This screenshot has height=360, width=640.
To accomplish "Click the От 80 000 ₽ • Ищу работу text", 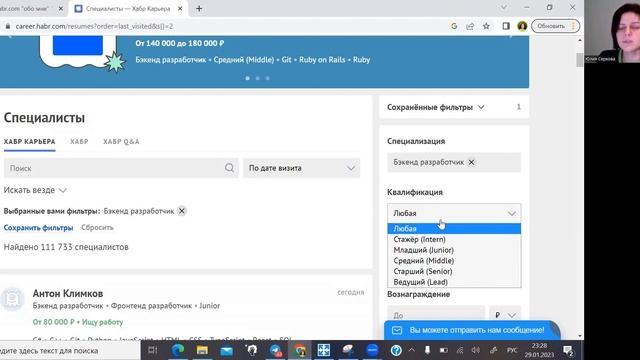I will coord(78,322).
